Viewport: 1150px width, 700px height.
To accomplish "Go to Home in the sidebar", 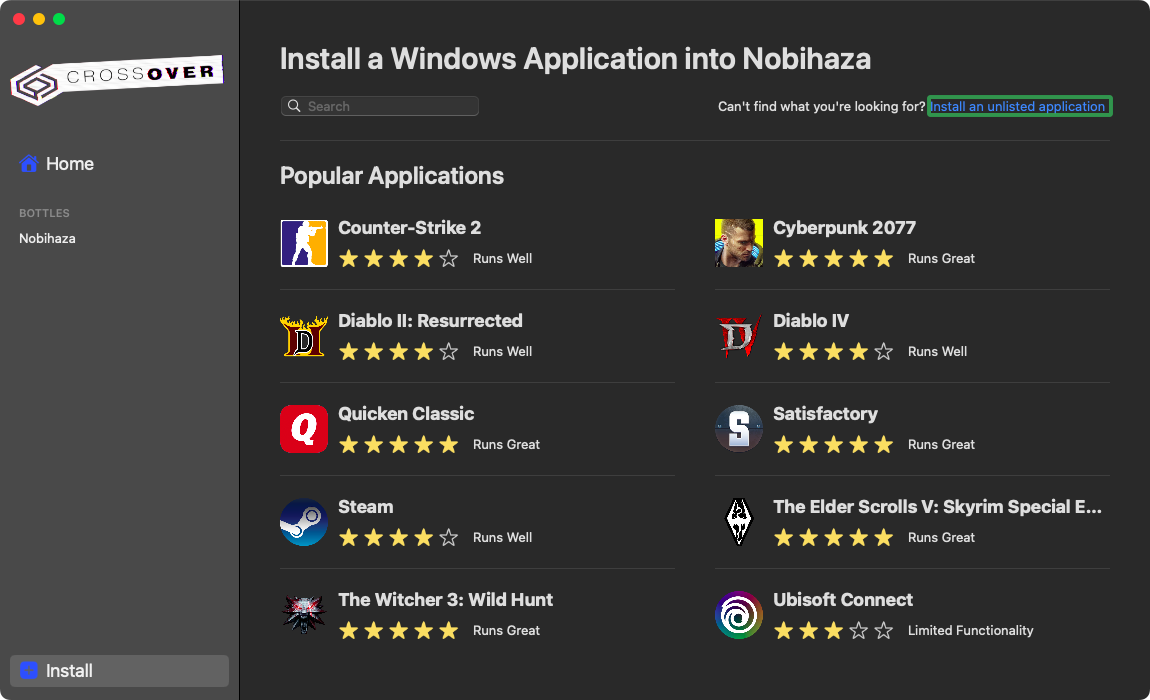I will [69, 164].
